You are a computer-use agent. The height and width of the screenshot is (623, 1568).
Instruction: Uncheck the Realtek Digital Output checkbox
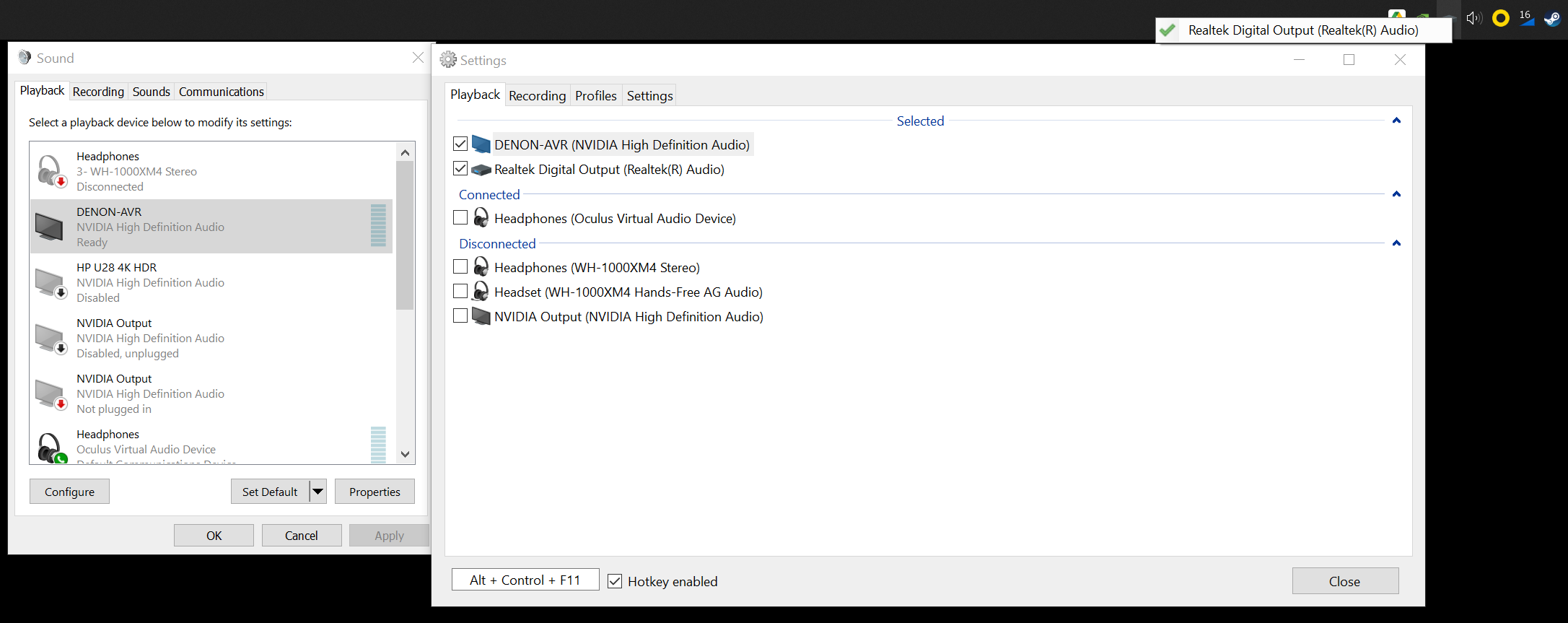point(460,168)
